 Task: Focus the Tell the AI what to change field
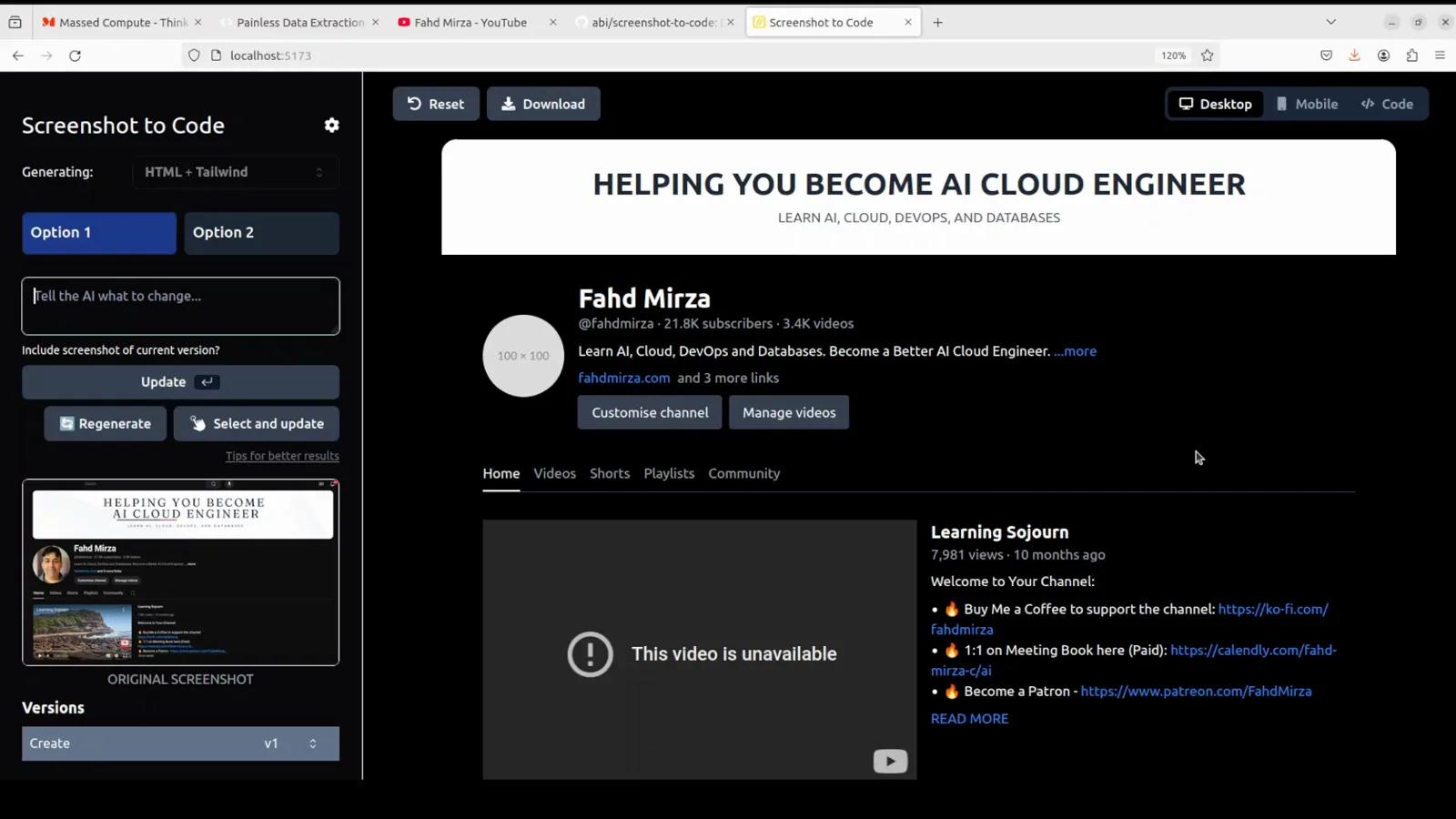click(180, 306)
